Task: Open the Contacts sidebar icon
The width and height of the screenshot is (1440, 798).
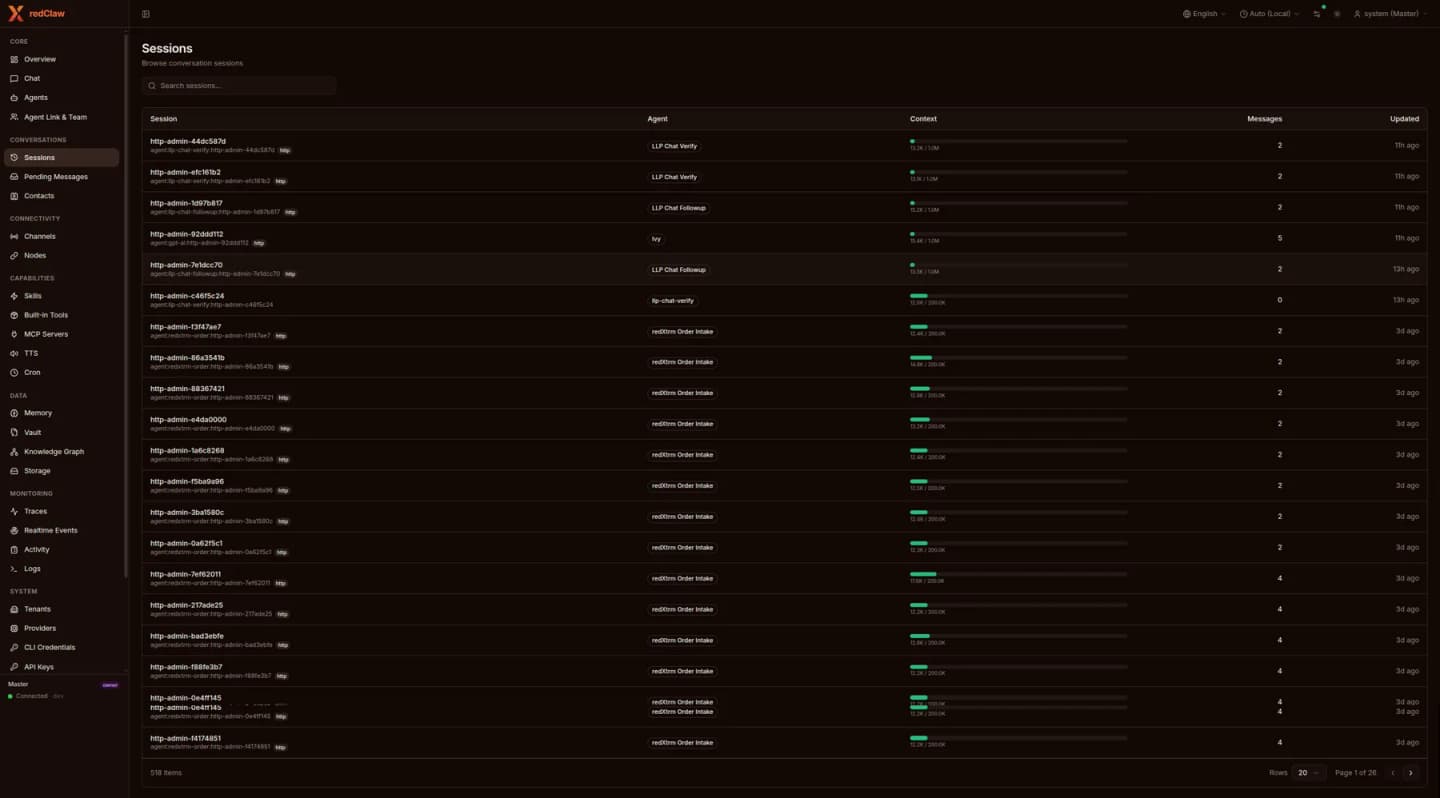Action: pos(14,196)
